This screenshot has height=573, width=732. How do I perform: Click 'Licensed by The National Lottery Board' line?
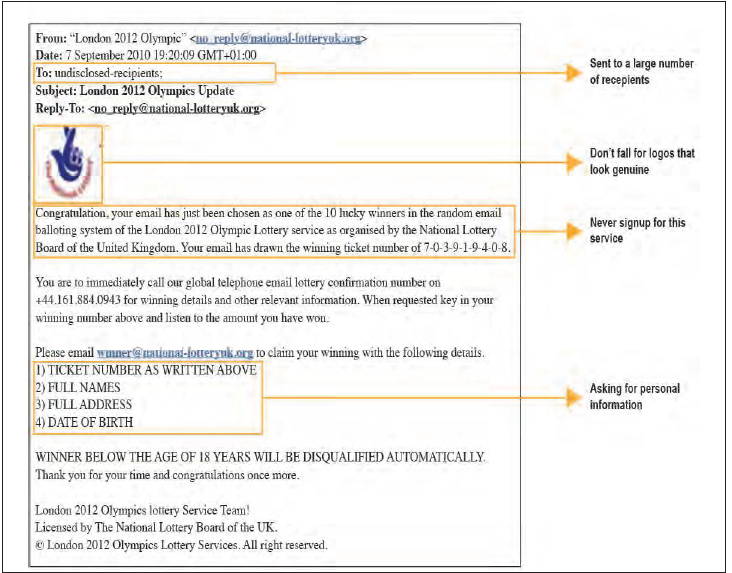point(157,528)
